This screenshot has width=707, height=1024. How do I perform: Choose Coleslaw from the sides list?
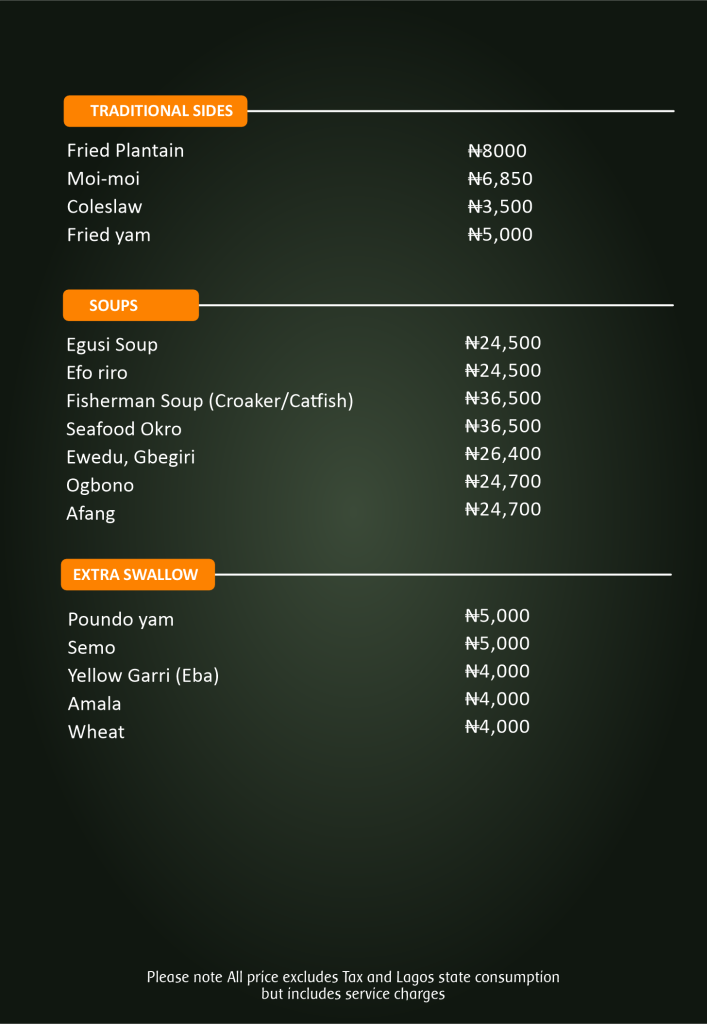coord(105,207)
